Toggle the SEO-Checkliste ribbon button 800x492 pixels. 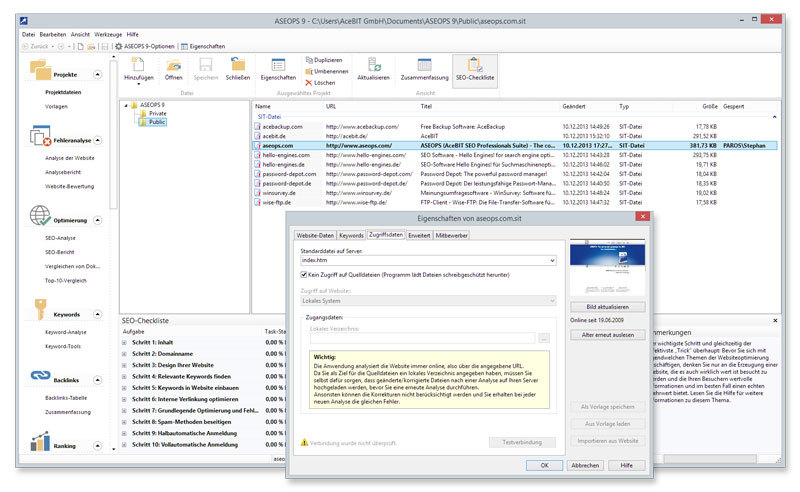[474, 70]
